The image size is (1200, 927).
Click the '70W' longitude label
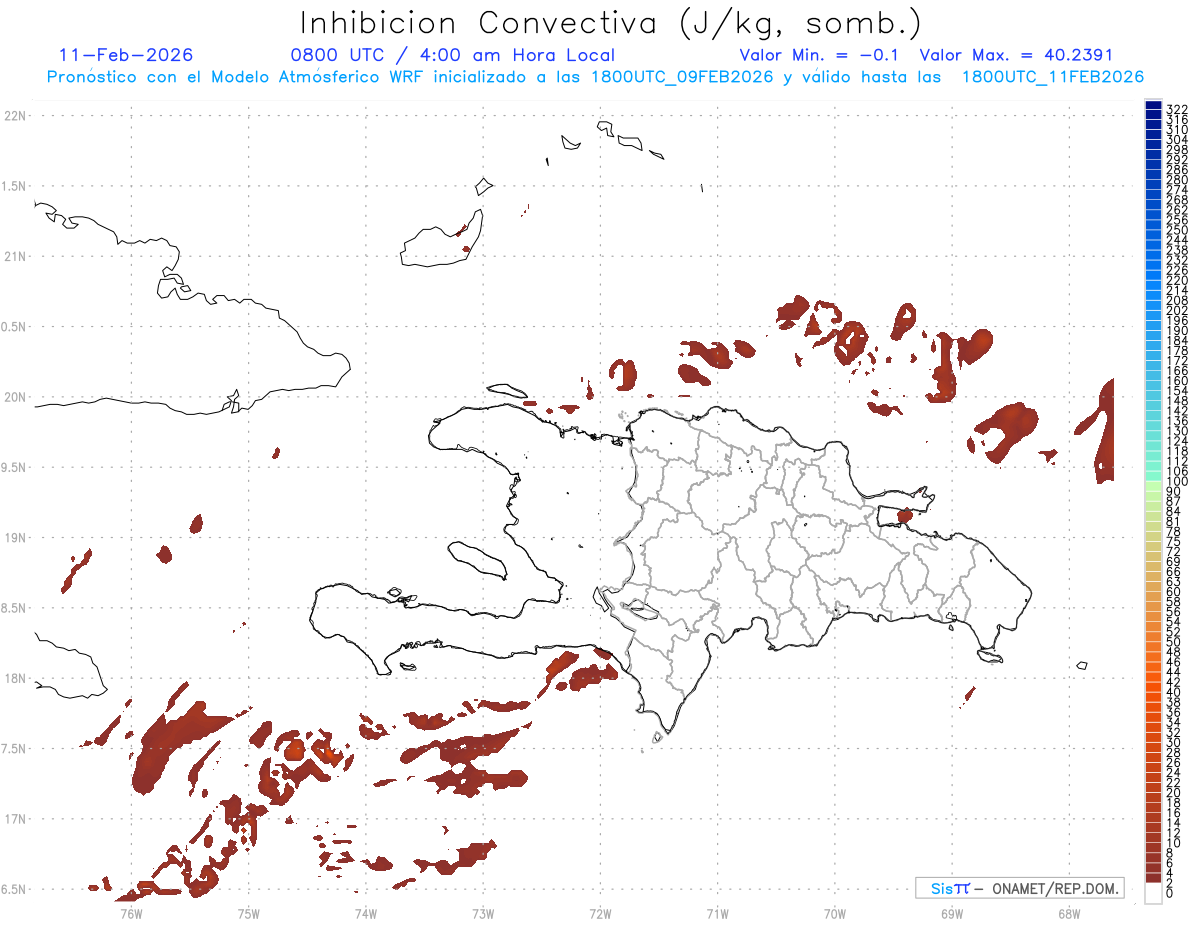[834, 912]
